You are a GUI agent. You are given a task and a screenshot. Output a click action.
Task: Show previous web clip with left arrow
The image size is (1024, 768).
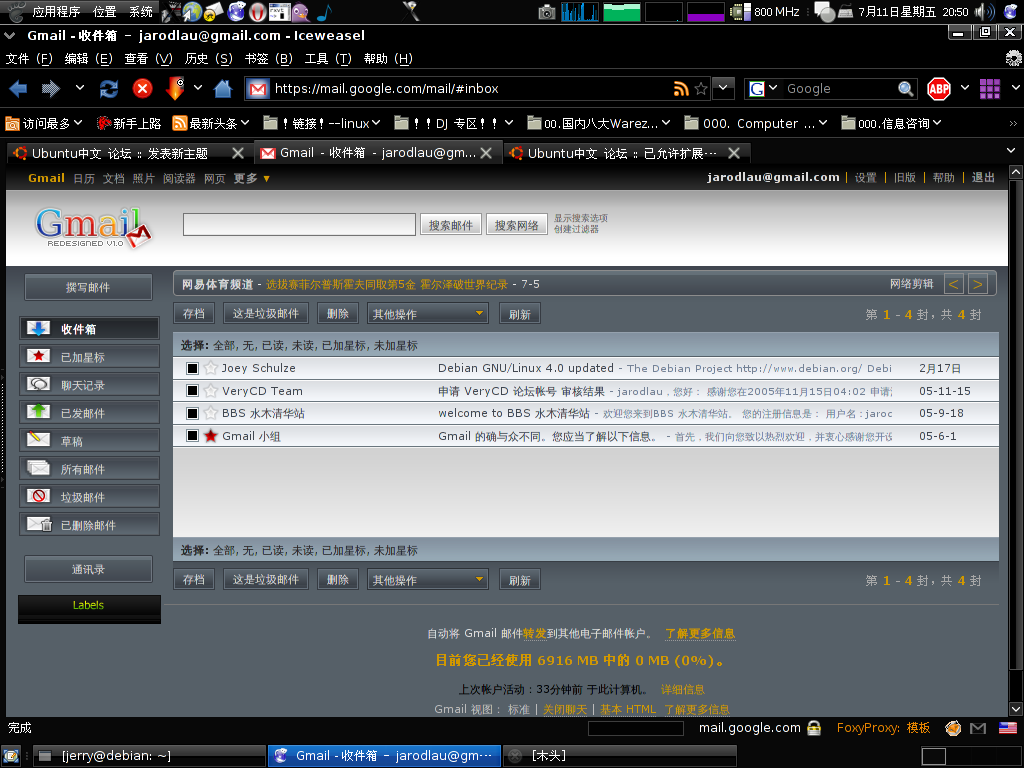tap(953, 284)
